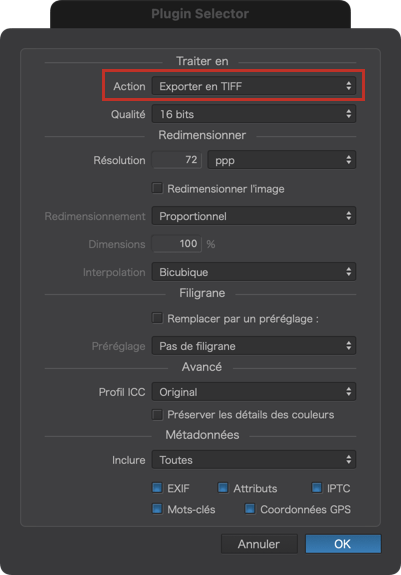The image size is (401, 575).
Task: Check Remplacer par un préréglage checkbox
Action: pyautogui.click(x=157, y=318)
